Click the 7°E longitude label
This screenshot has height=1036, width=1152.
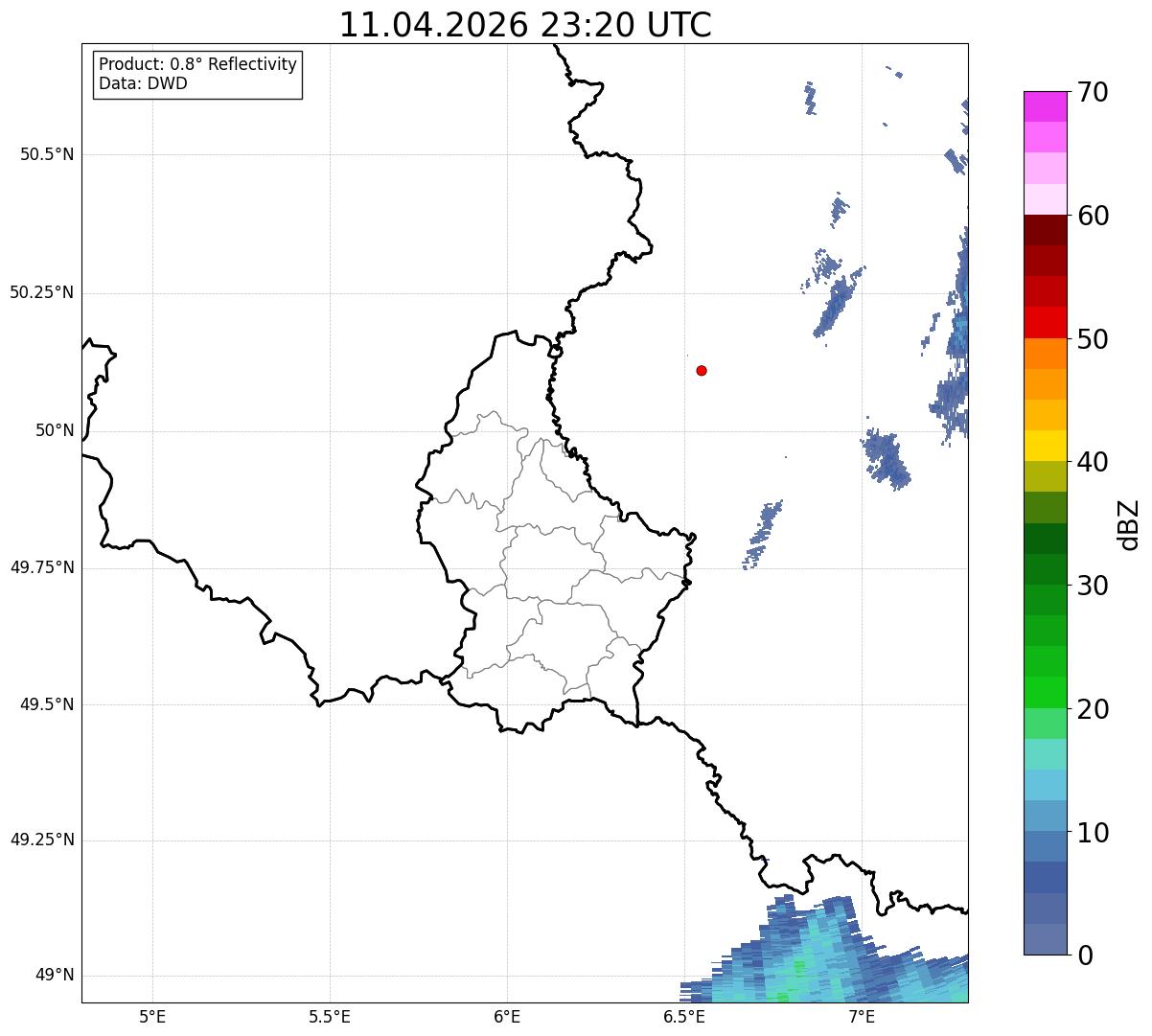coord(862,1017)
